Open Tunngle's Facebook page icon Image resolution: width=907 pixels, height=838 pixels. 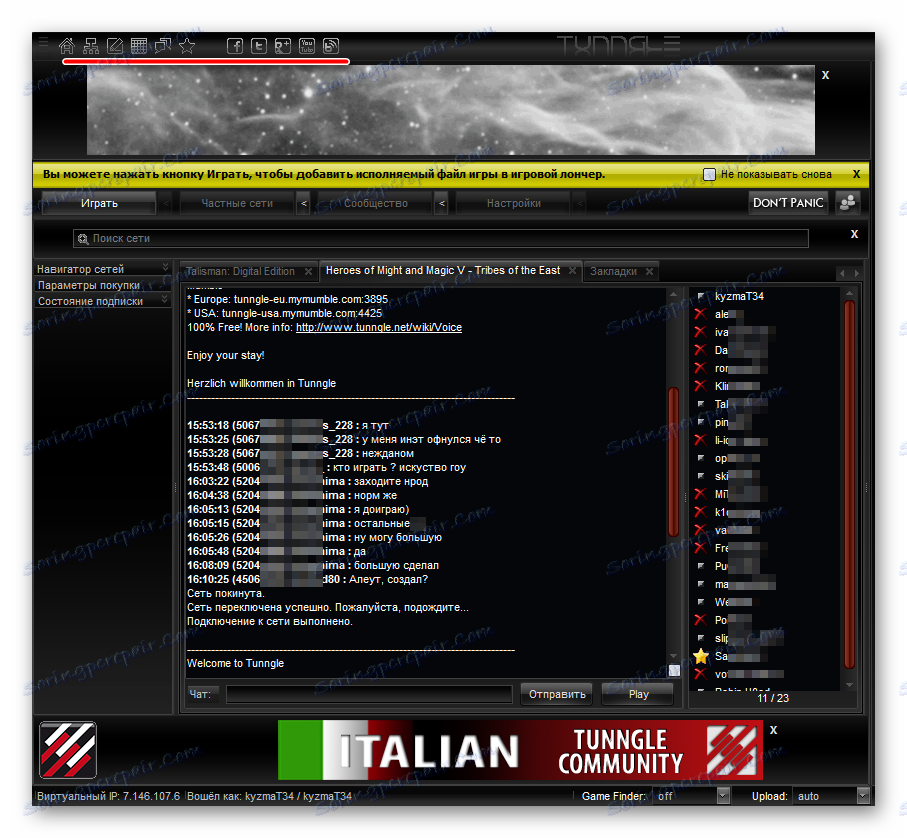(235, 46)
